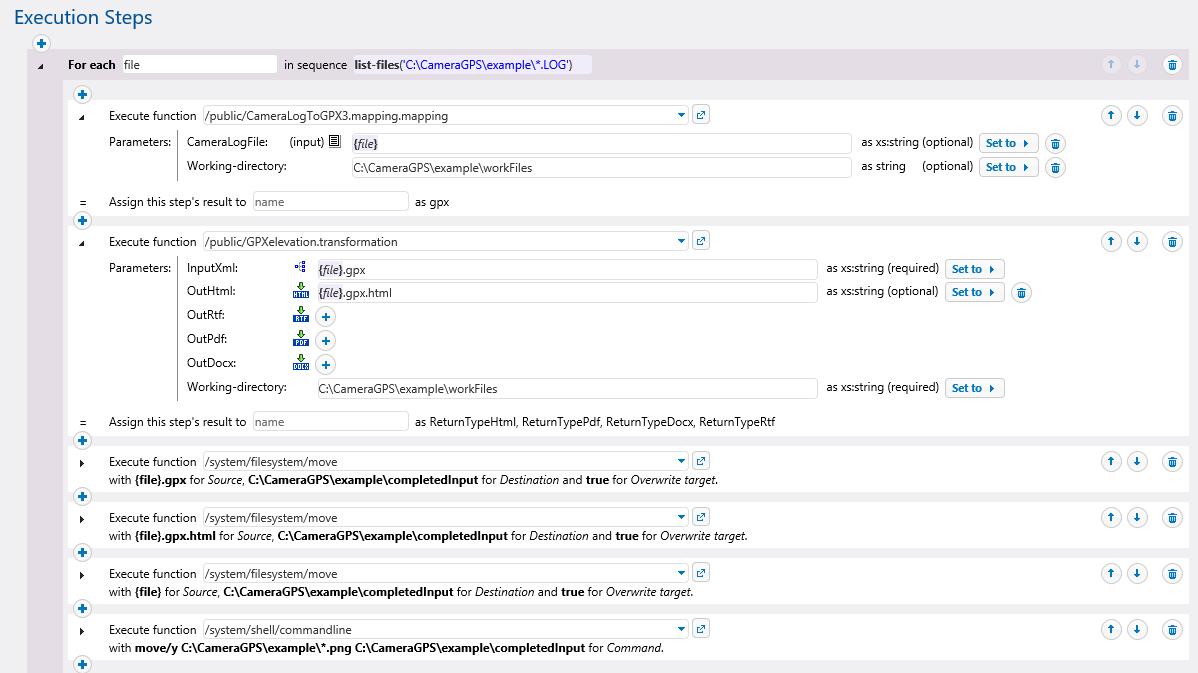The height and width of the screenshot is (673, 1198).
Task: Open function dropdown for {file}.gpx move step
Action: tap(681, 461)
